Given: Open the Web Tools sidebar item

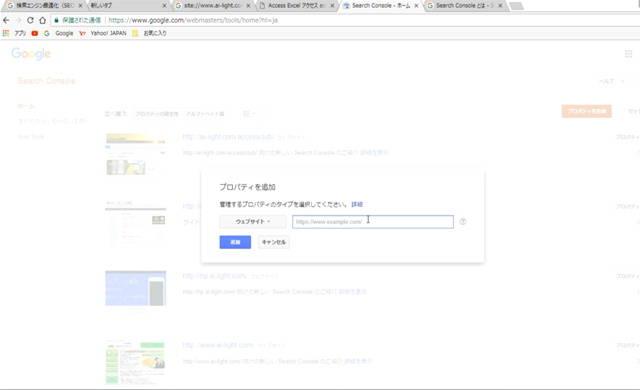Looking at the screenshot, I should [31, 137].
